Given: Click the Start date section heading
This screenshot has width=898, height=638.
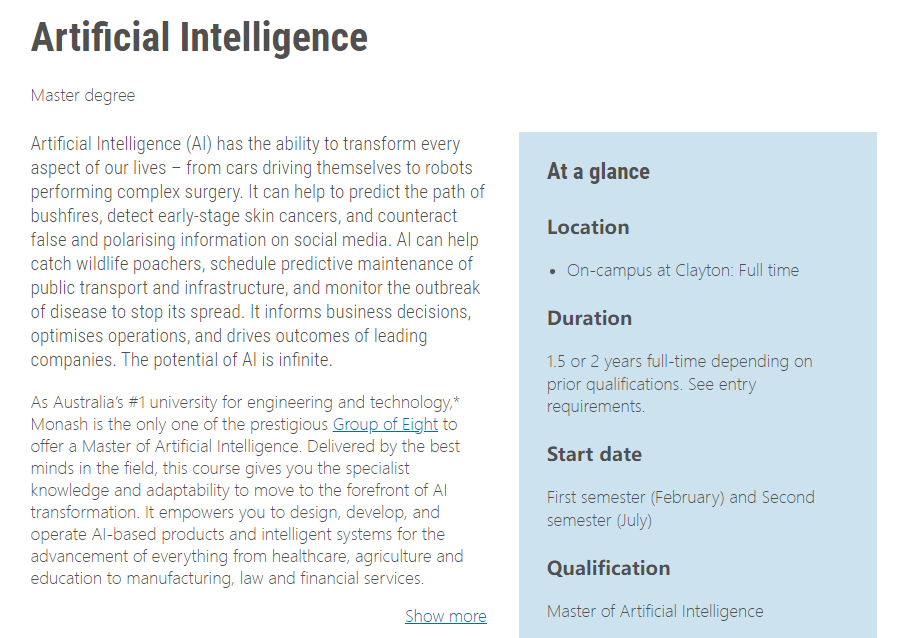Looking at the screenshot, I should (594, 454).
